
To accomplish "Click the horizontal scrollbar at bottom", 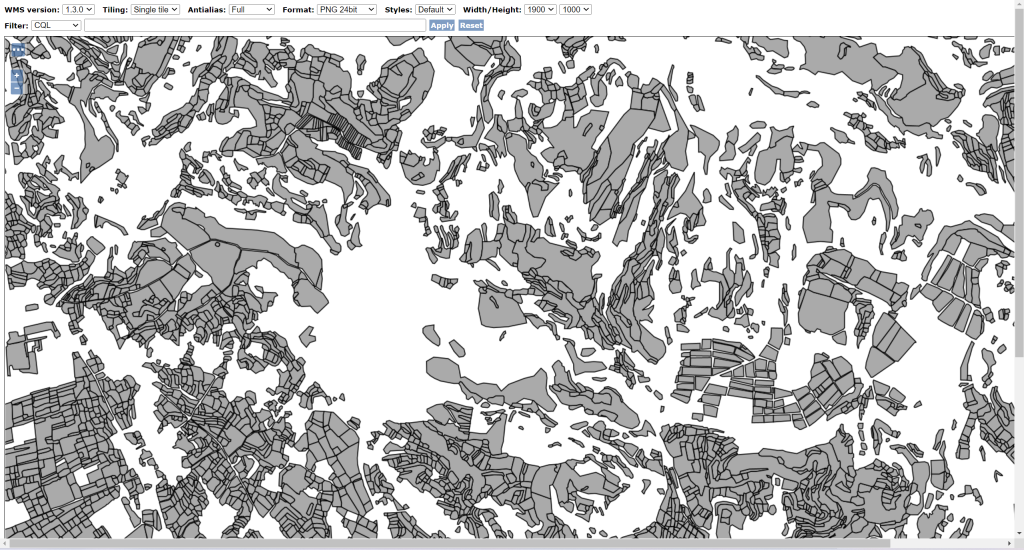I will tap(450, 544).
